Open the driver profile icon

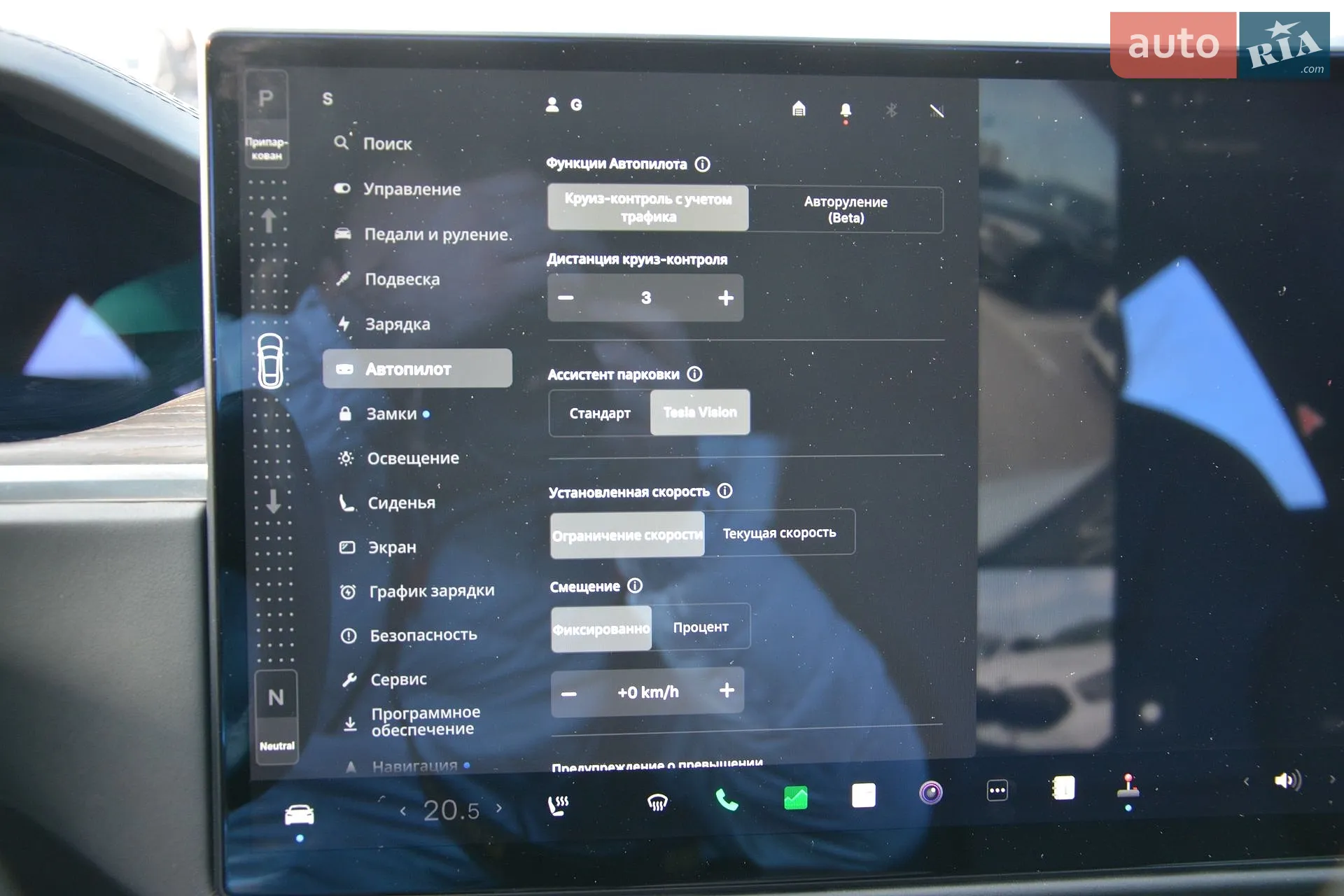pyautogui.click(x=552, y=104)
